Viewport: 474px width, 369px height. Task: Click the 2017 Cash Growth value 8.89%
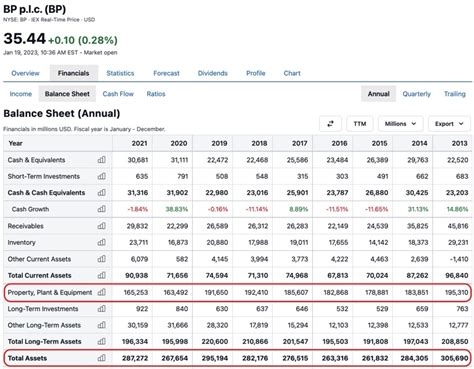pos(298,209)
